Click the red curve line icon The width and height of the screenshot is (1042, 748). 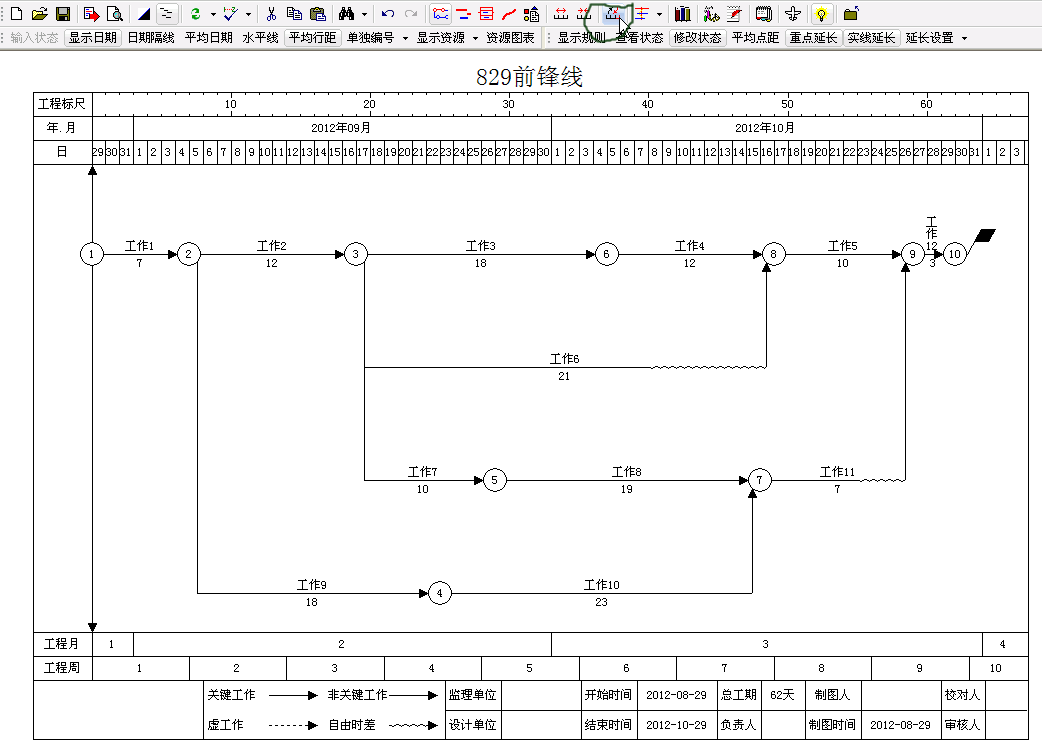[x=509, y=13]
